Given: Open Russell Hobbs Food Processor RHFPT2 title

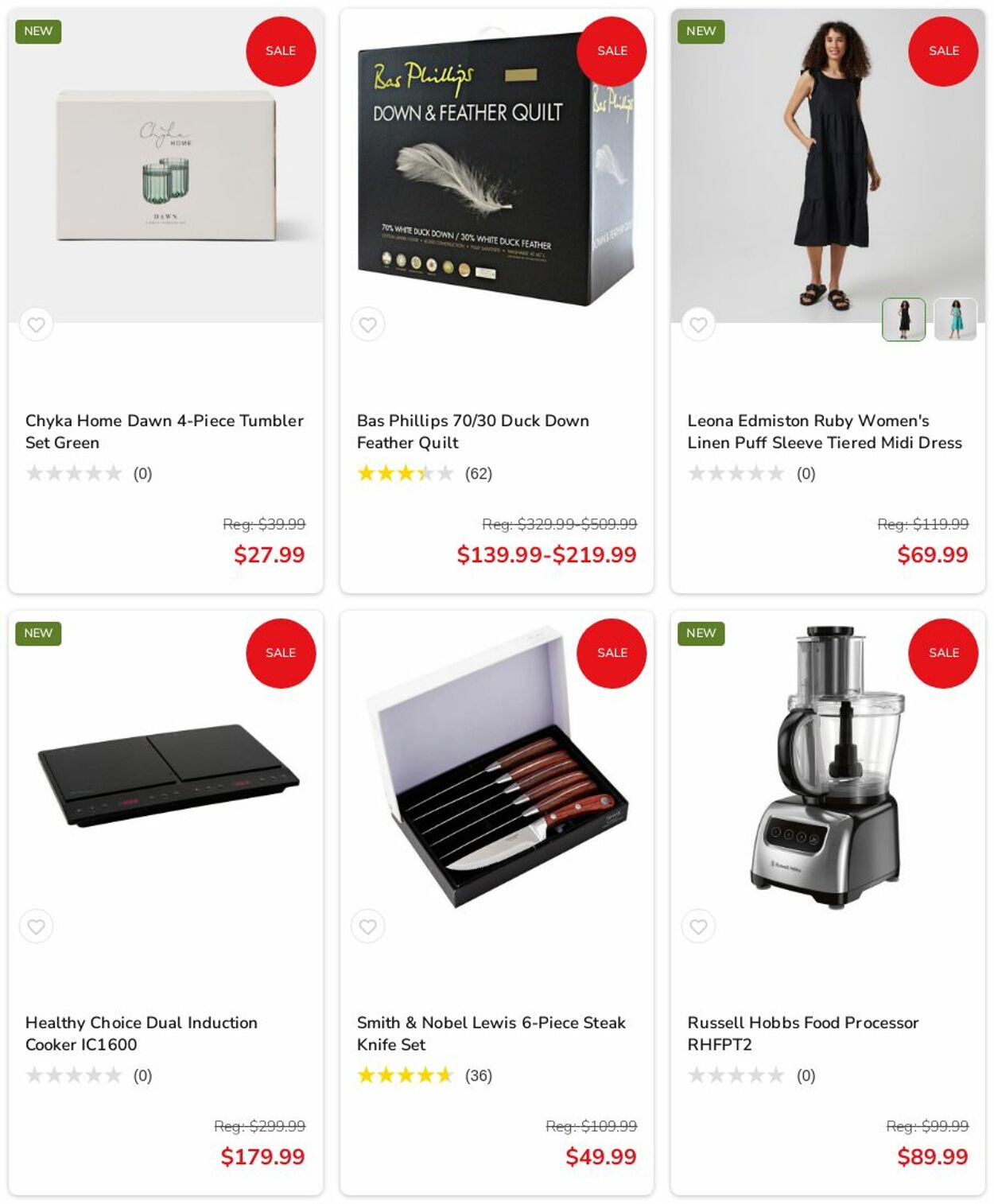Looking at the screenshot, I should click(803, 1033).
